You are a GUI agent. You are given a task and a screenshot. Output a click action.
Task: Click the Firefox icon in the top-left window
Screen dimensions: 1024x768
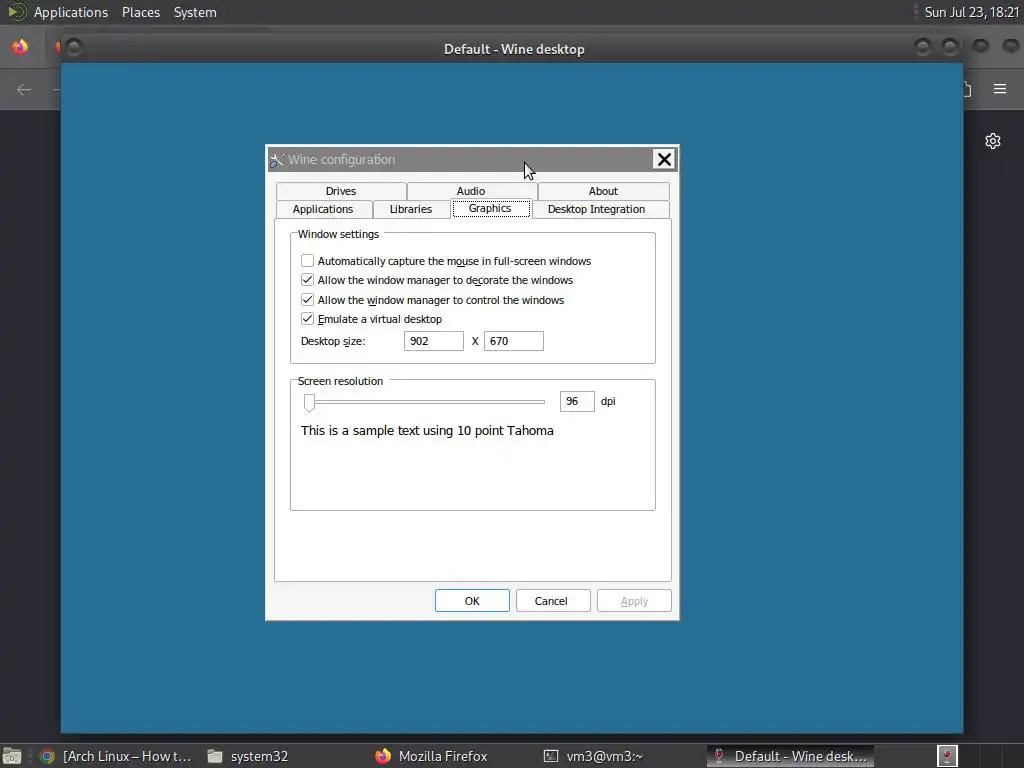(x=20, y=47)
